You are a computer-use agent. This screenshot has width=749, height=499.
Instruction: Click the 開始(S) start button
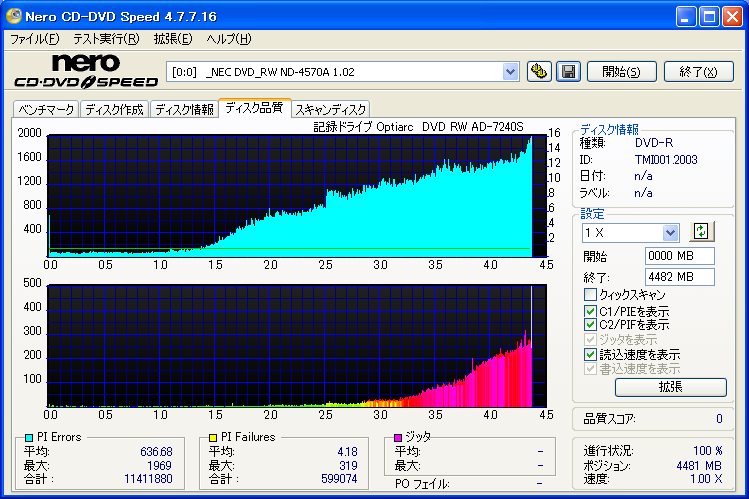pyautogui.click(x=621, y=72)
